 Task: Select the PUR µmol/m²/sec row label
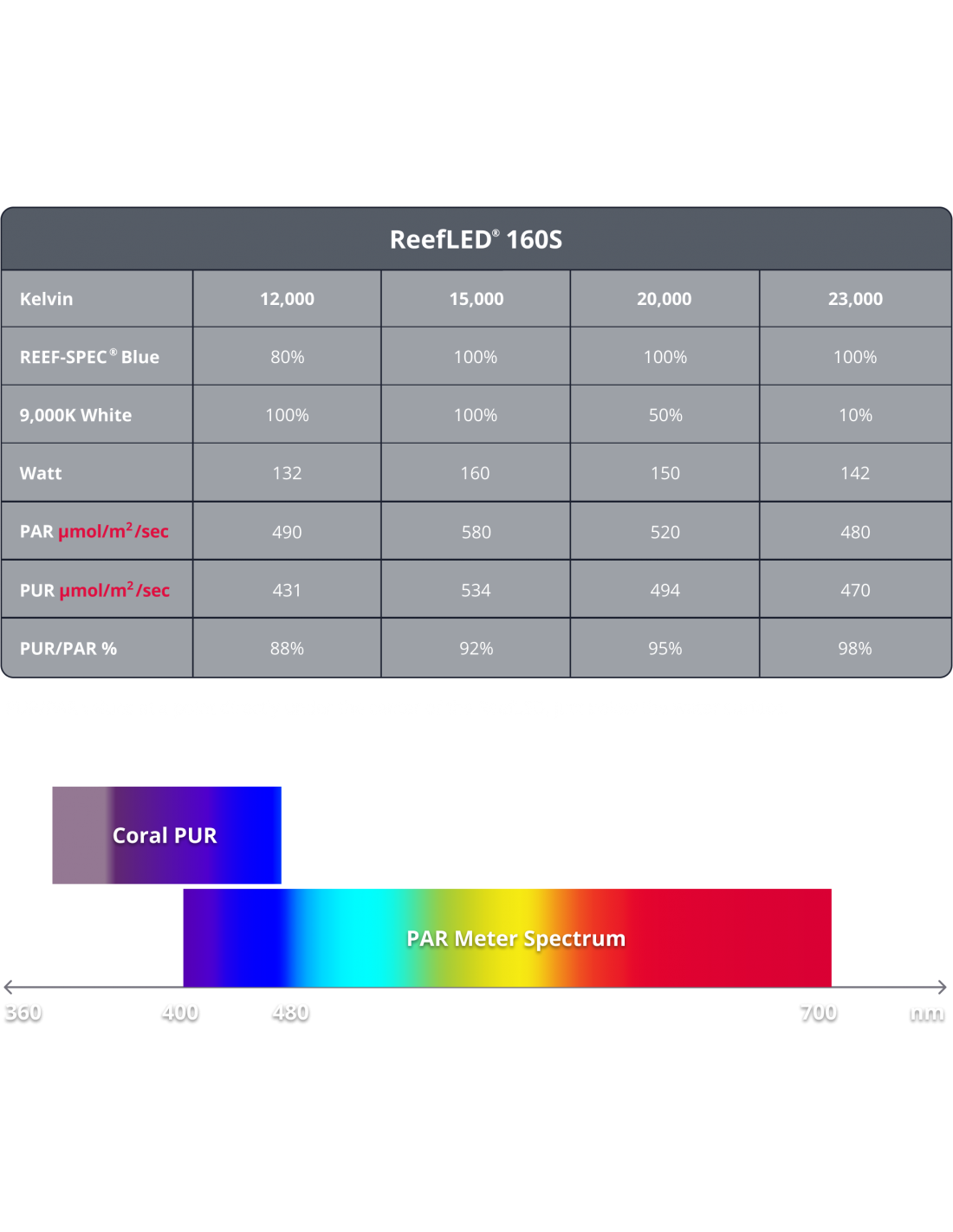tap(94, 590)
